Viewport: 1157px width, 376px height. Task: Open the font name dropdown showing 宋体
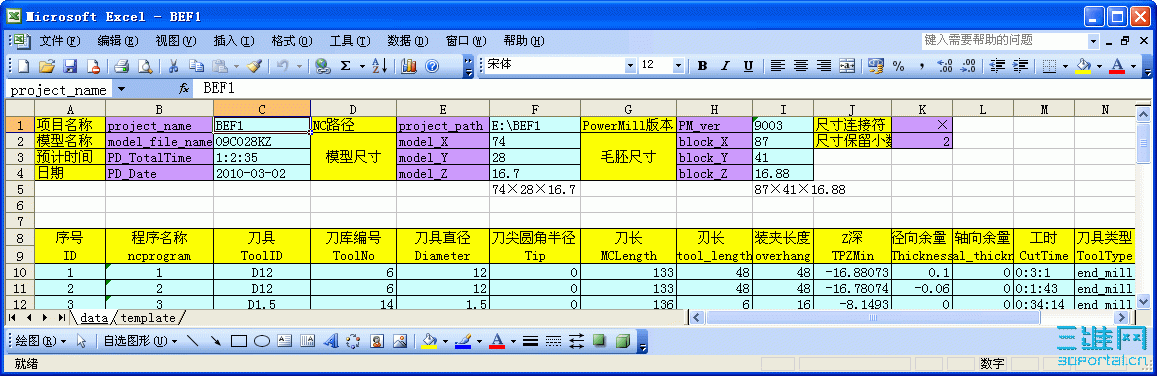(x=630, y=66)
